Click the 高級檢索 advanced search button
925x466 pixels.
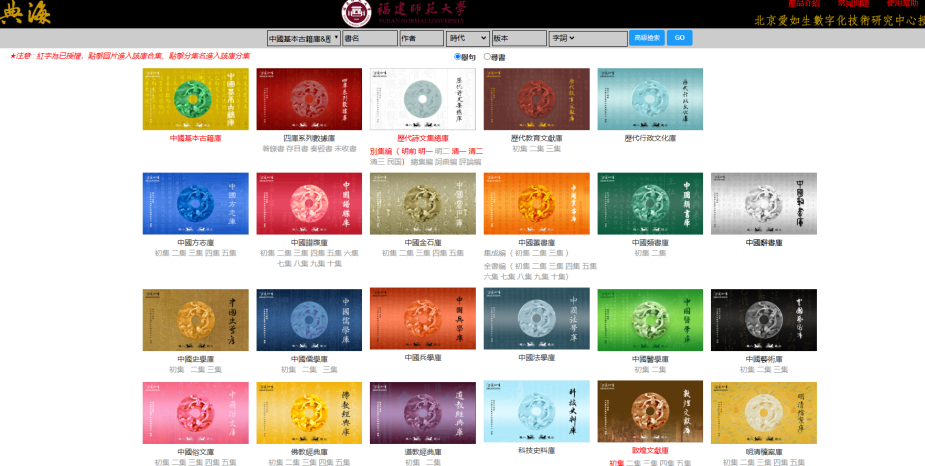pos(646,38)
